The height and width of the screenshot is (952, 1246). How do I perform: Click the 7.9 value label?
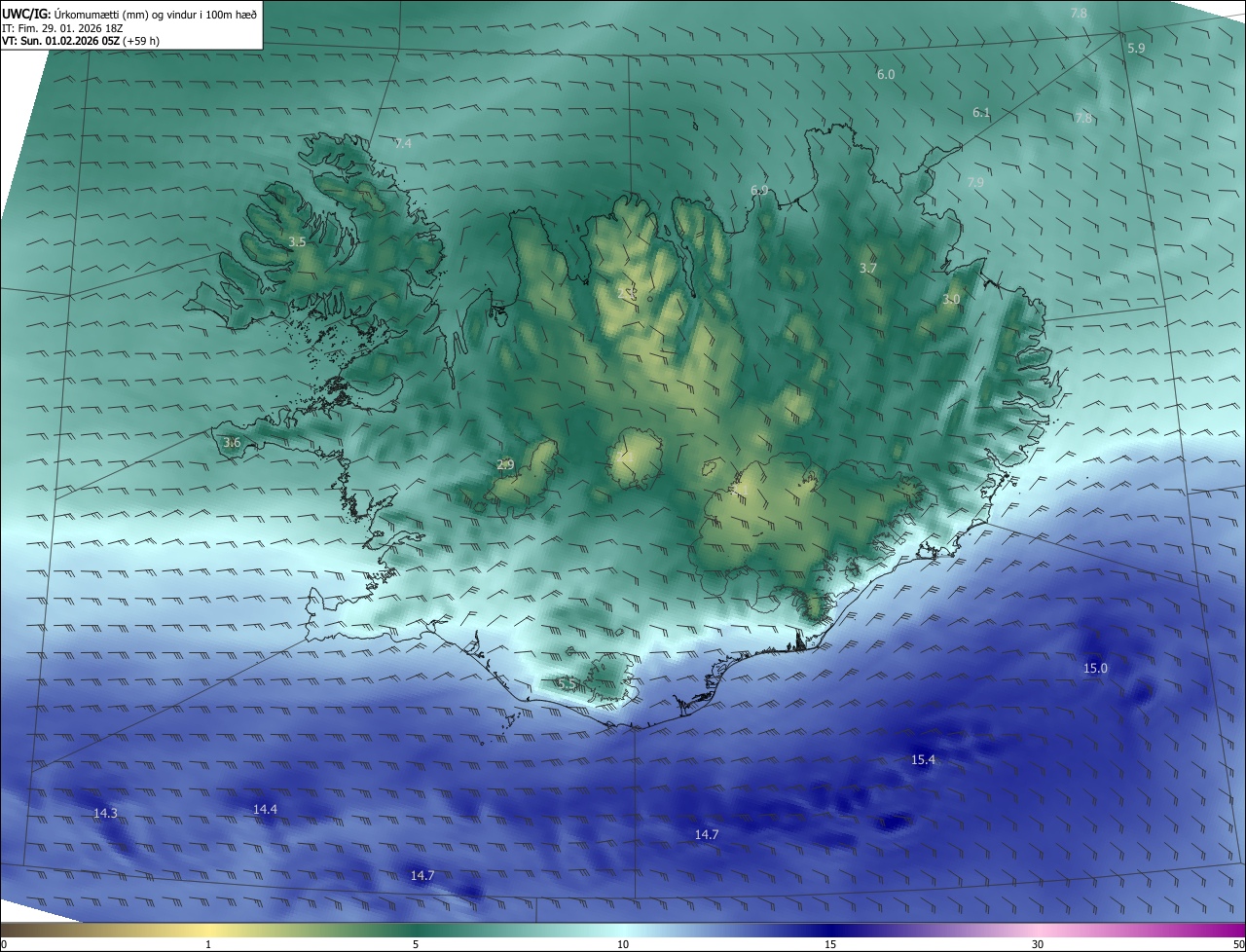[975, 182]
